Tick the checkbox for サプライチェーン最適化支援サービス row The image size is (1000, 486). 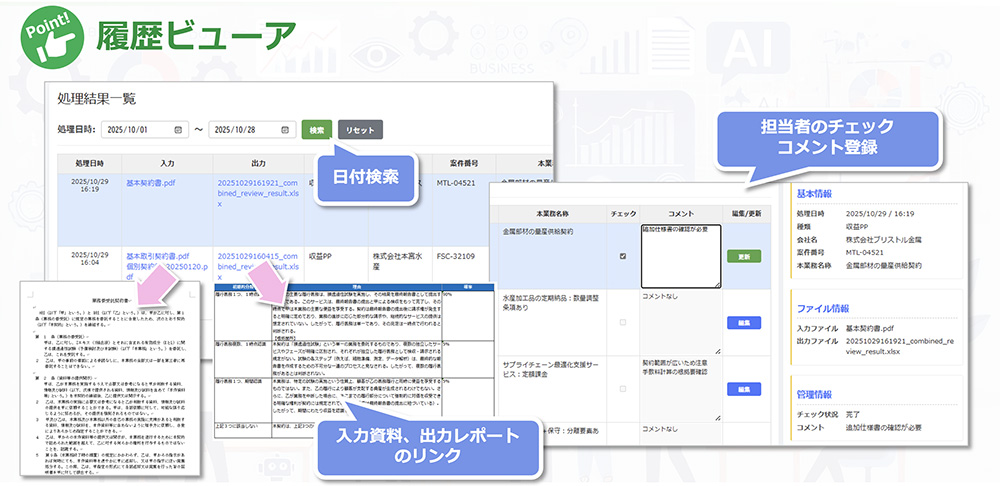click(x=624, y=388)
